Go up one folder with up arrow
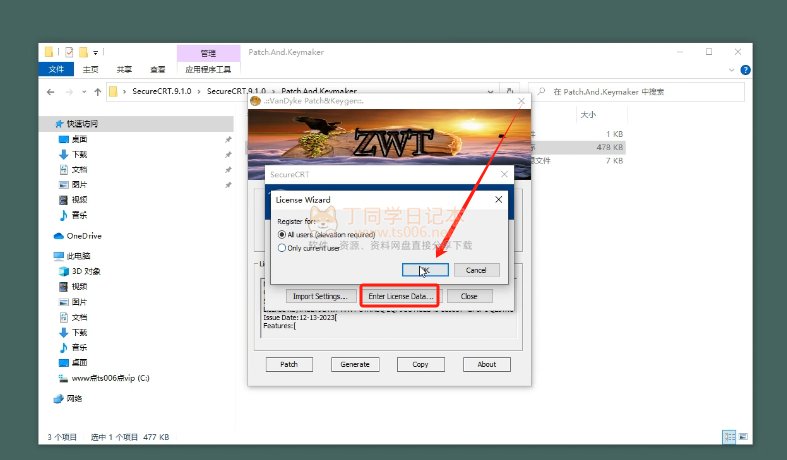787x460 pixels. click(x=97, y=92)
